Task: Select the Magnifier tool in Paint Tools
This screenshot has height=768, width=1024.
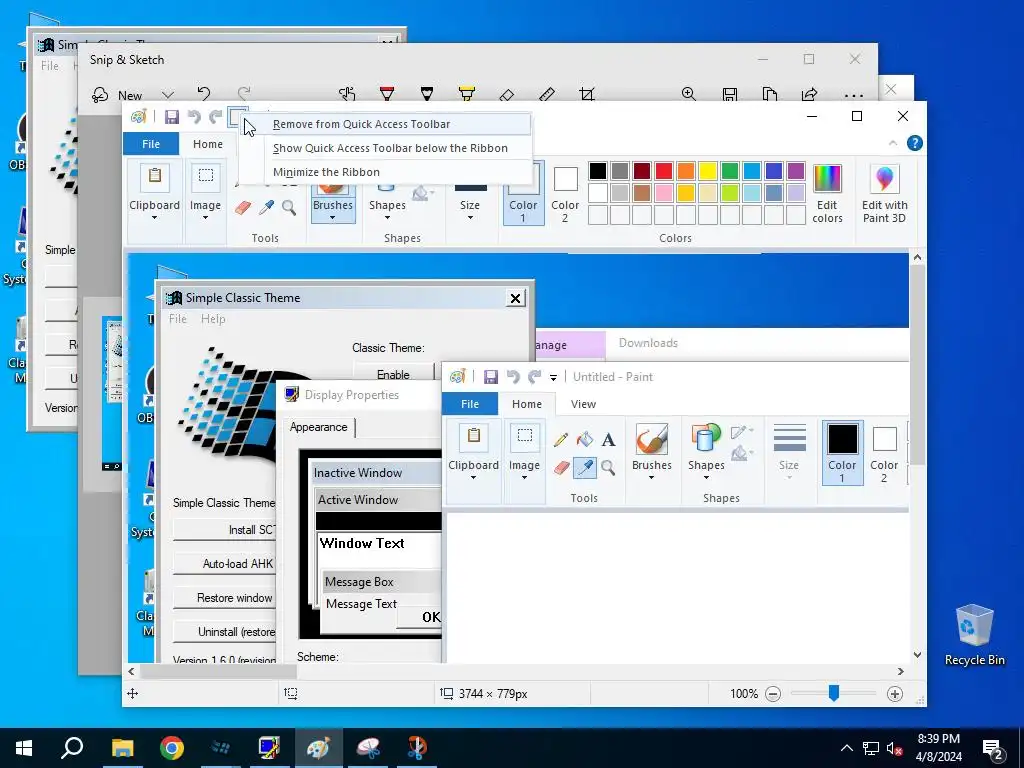Action: click(289, 208)
